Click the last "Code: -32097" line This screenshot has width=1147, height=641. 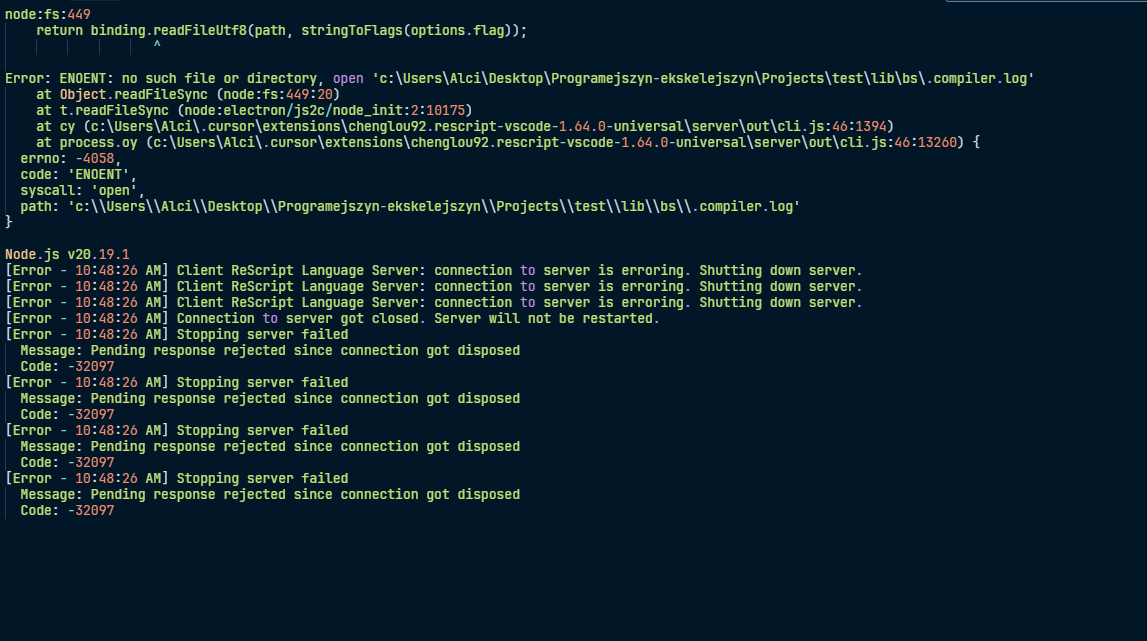point(67,510)
